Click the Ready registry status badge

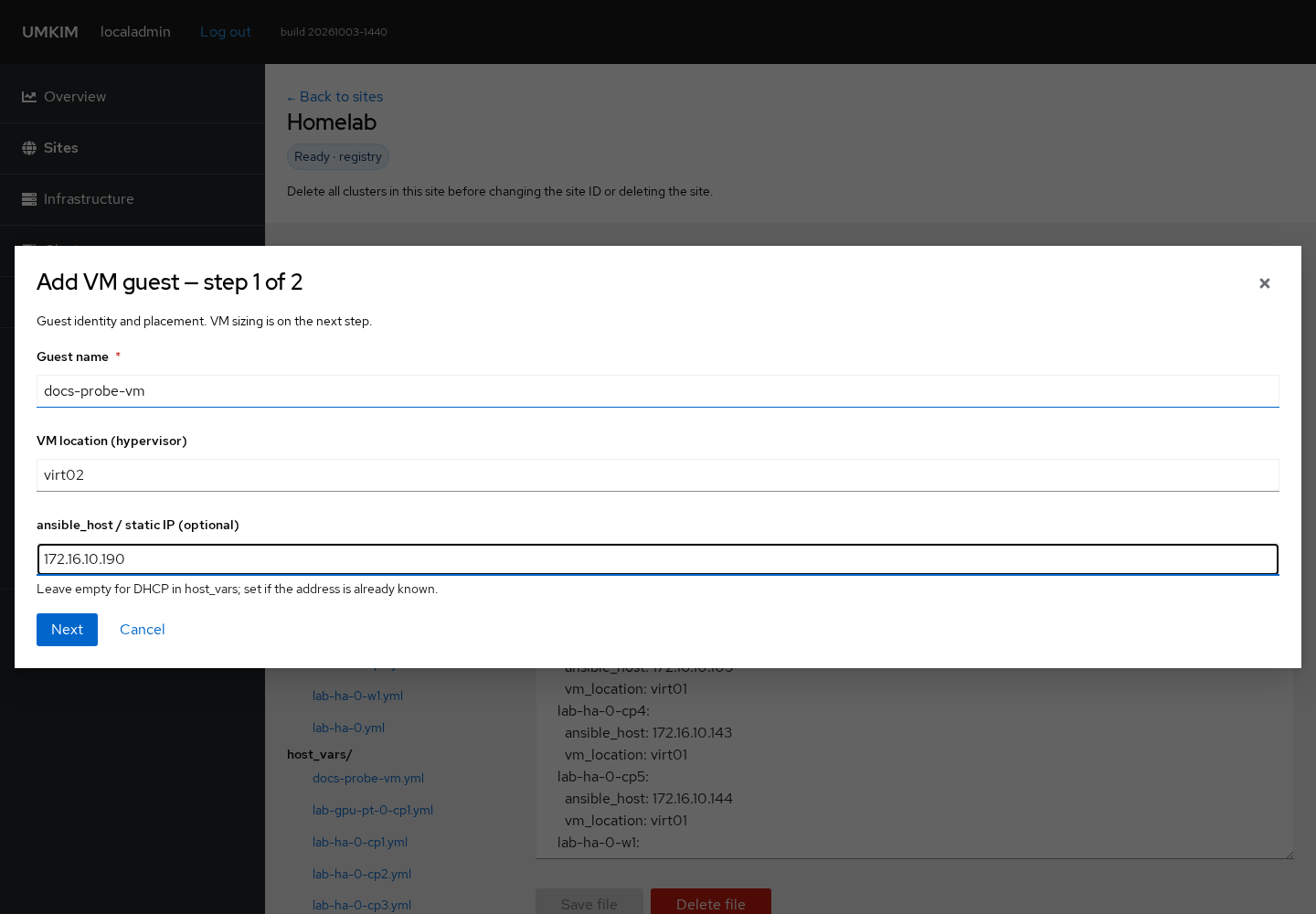point(338,157)
